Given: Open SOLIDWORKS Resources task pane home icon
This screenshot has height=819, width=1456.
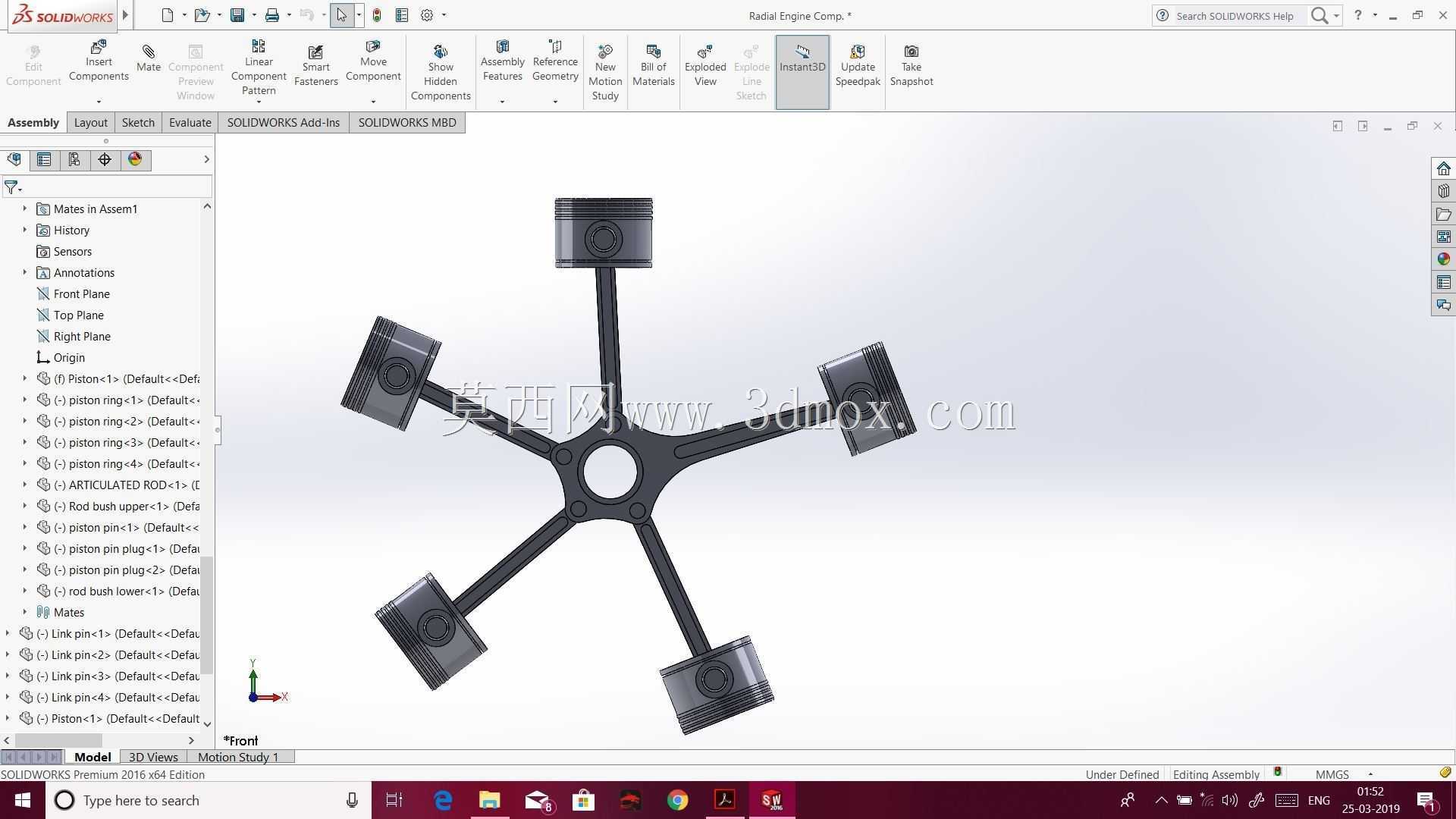Looking at the screenshot, I should (x=1443, y=168).
